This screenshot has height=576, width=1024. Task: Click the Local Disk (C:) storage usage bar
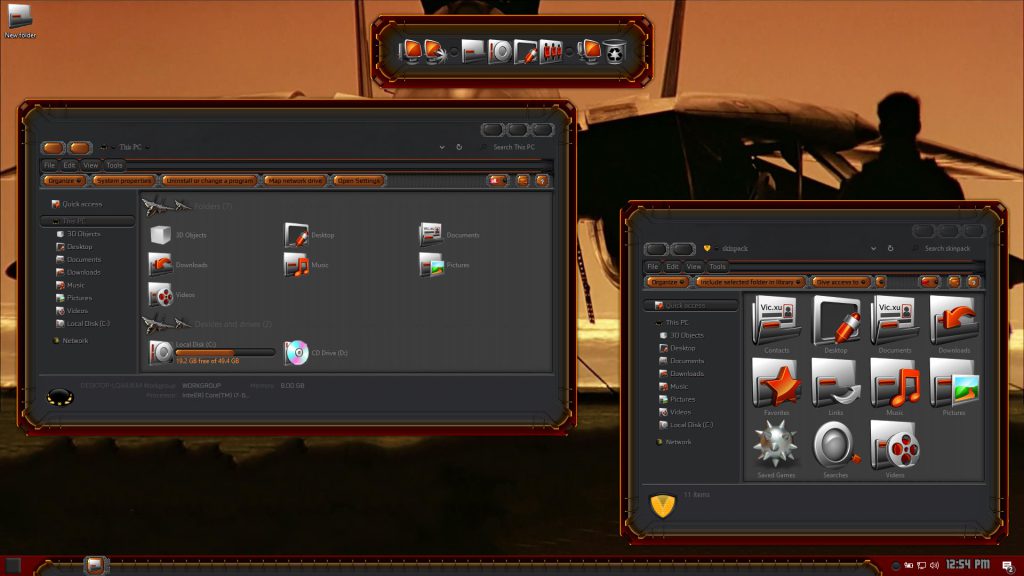pos(225,352)
